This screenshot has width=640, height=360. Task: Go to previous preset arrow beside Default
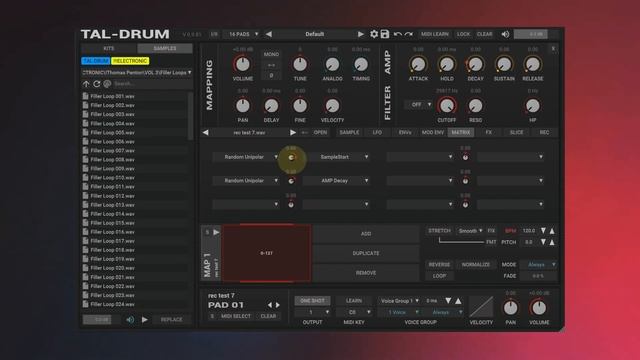(x=269, y=34)
